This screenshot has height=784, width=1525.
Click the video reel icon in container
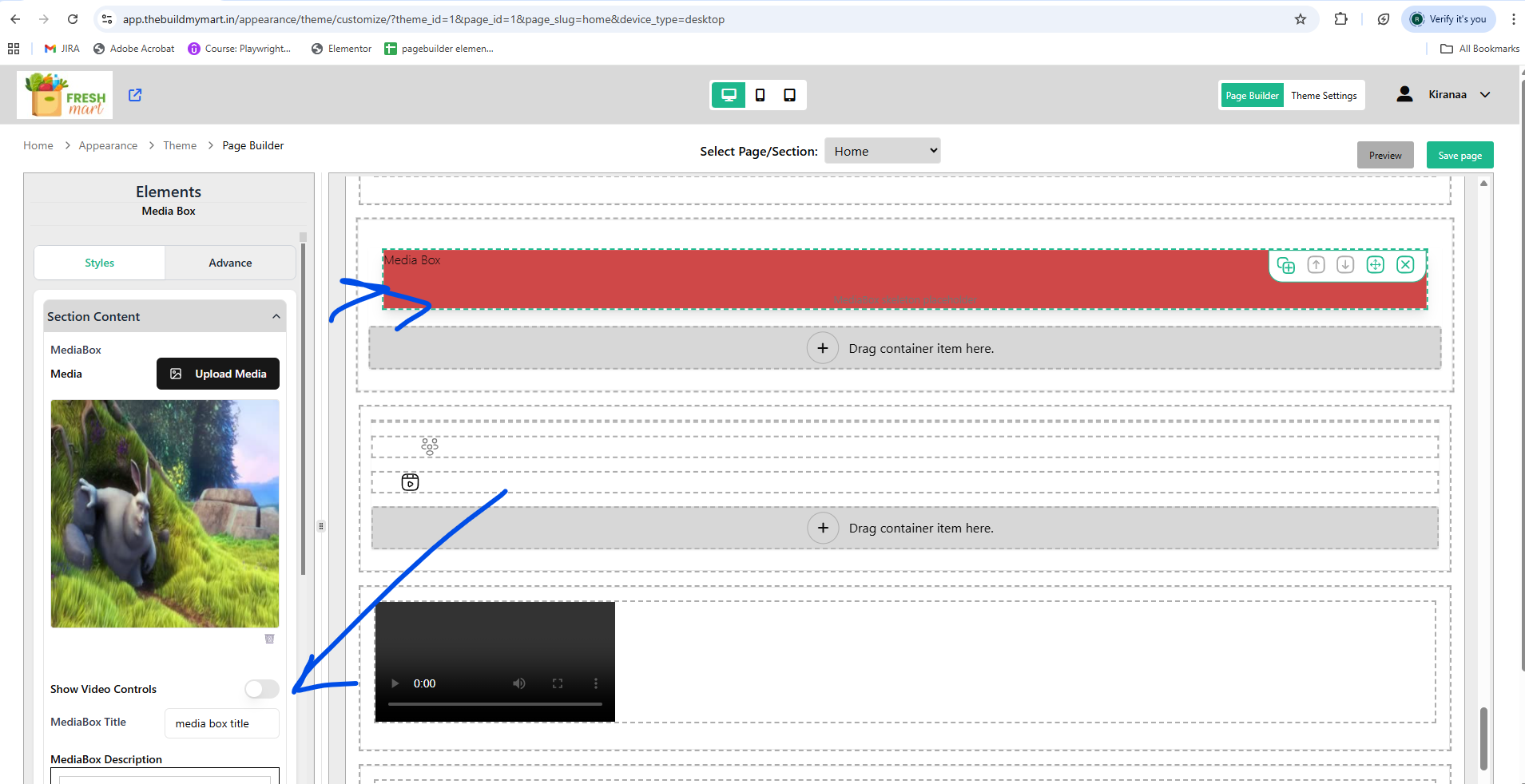click(x=410, y=482)
